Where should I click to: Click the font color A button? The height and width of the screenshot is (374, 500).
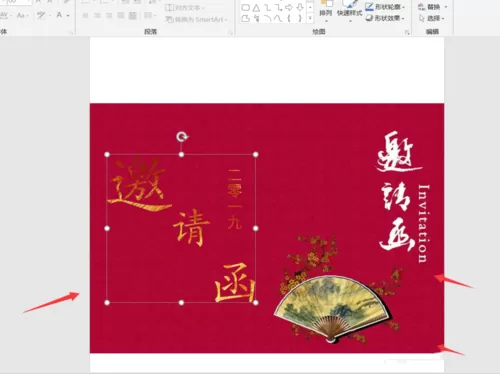click(59, 15)
